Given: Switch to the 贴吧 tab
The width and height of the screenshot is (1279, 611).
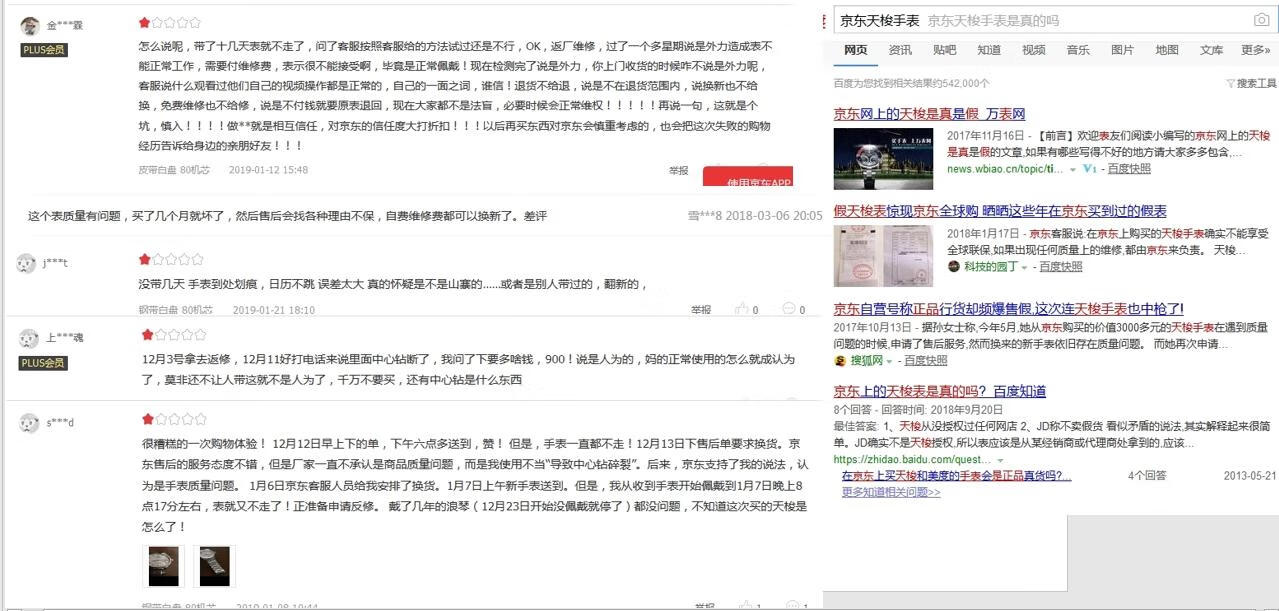Looking at the screenshot, I should point(944,50).
